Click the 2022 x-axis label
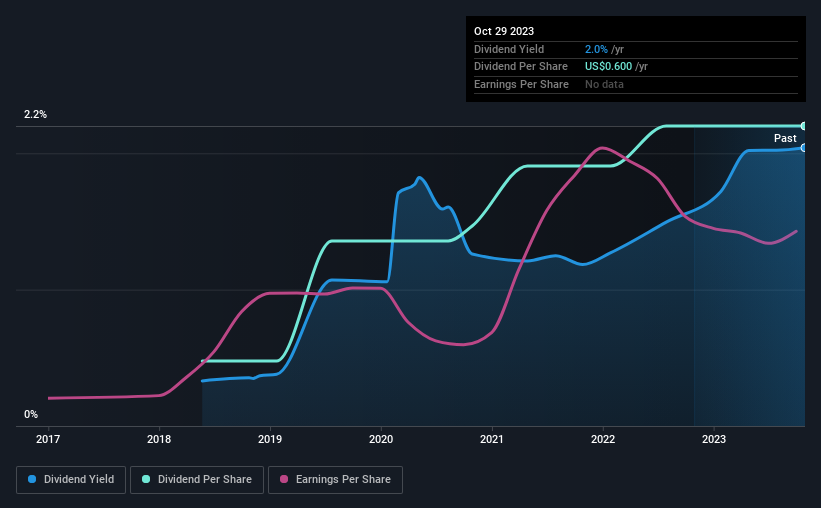Screen dimensions: 821x508 pyautogui.click(x=603, y=439)
